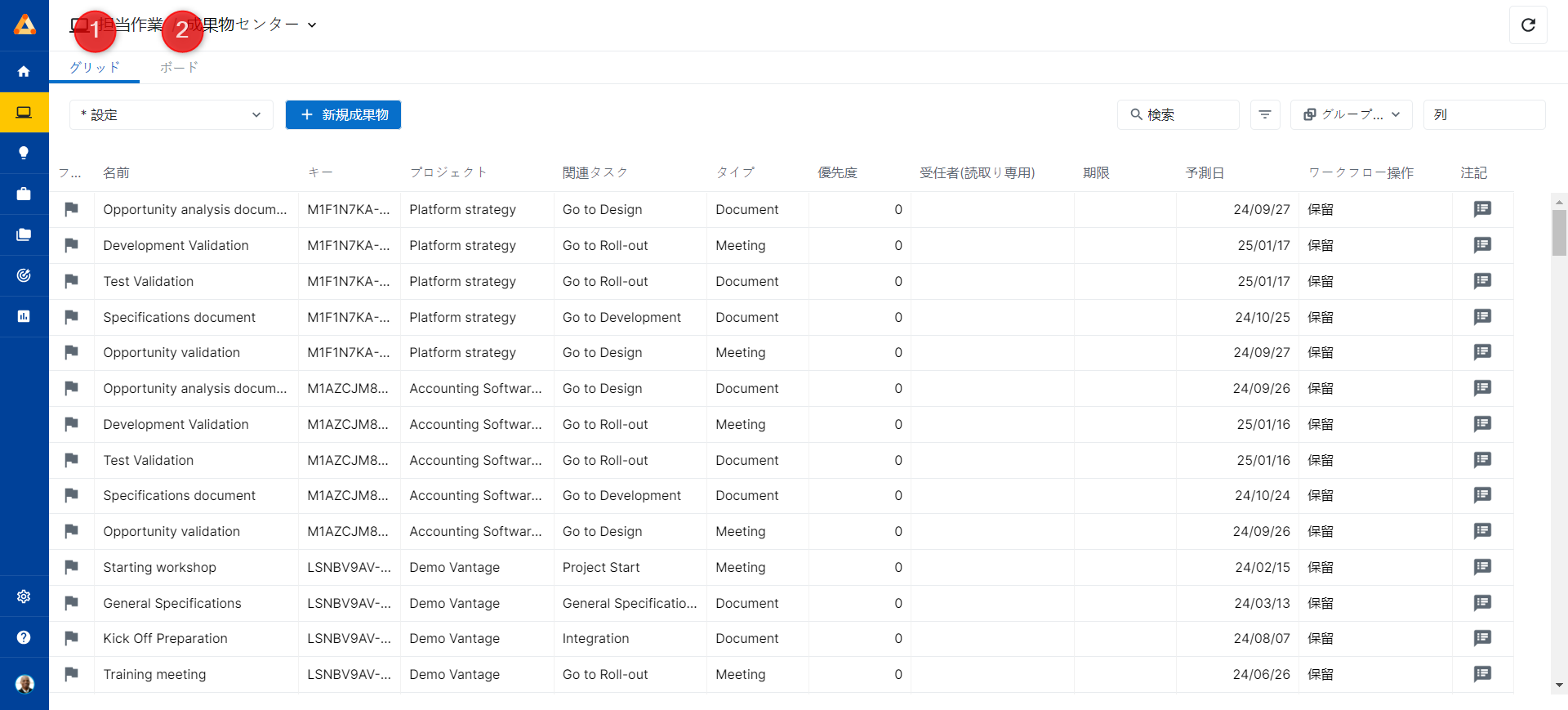Expand the 成果物センター title dropdown arrow
The width and height of the screenshot is (1568, 710).
[312, 25]
